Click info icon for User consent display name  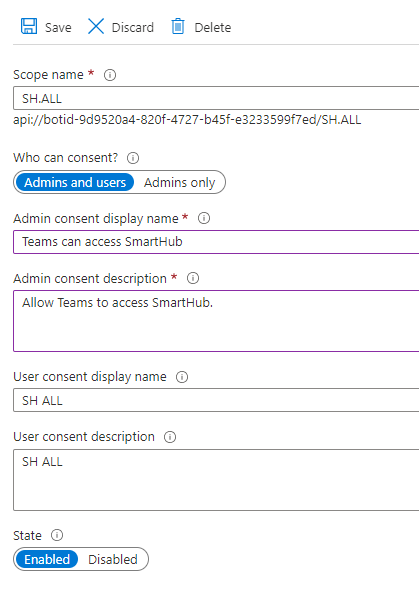tap(182, 377)
